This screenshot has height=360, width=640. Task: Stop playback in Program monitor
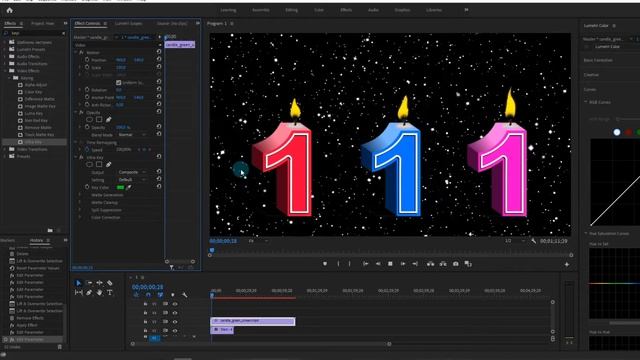coord(390,264)
